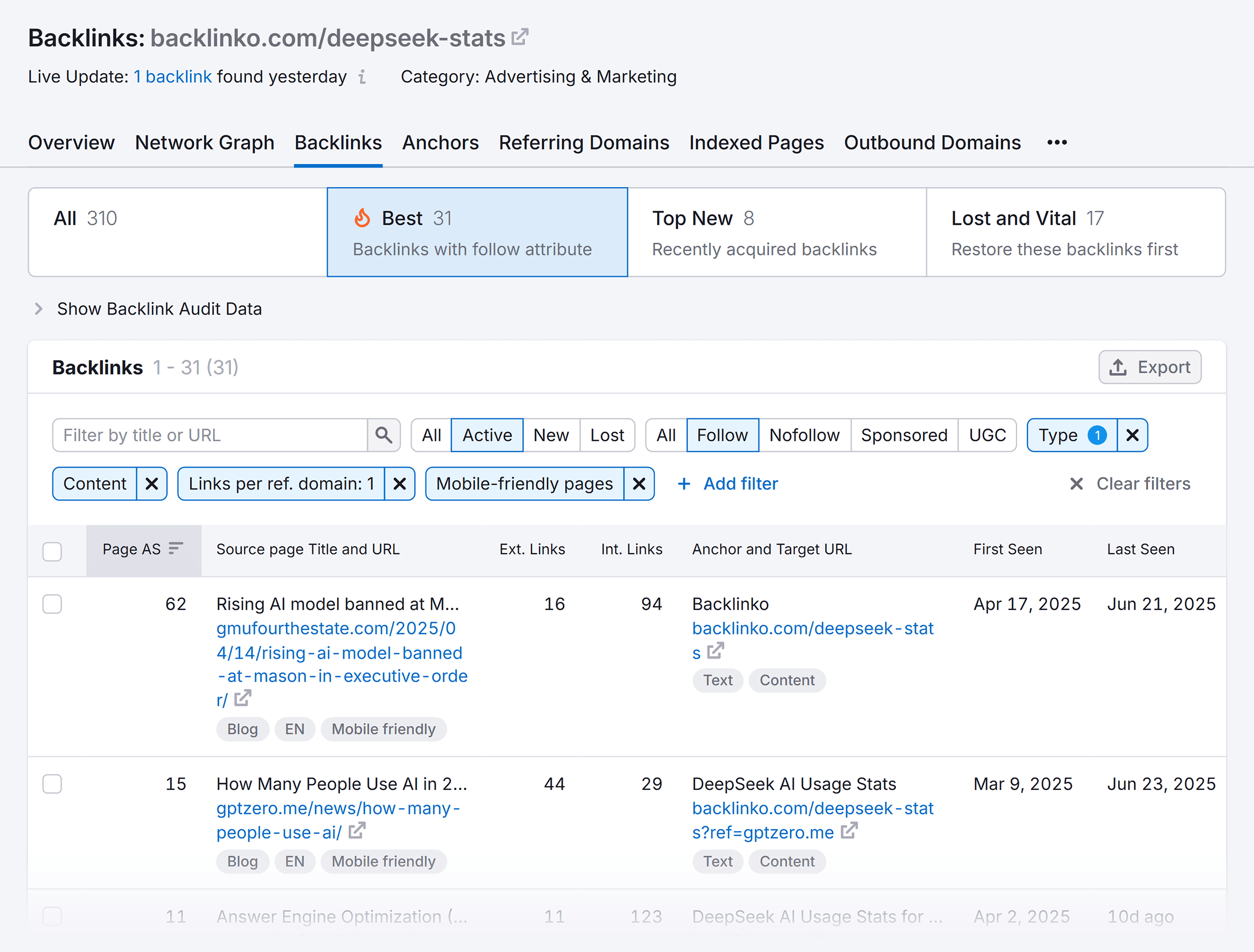
Task: Select All in the link attribute group
Action: pyautogui.click(x=666, y=435)
